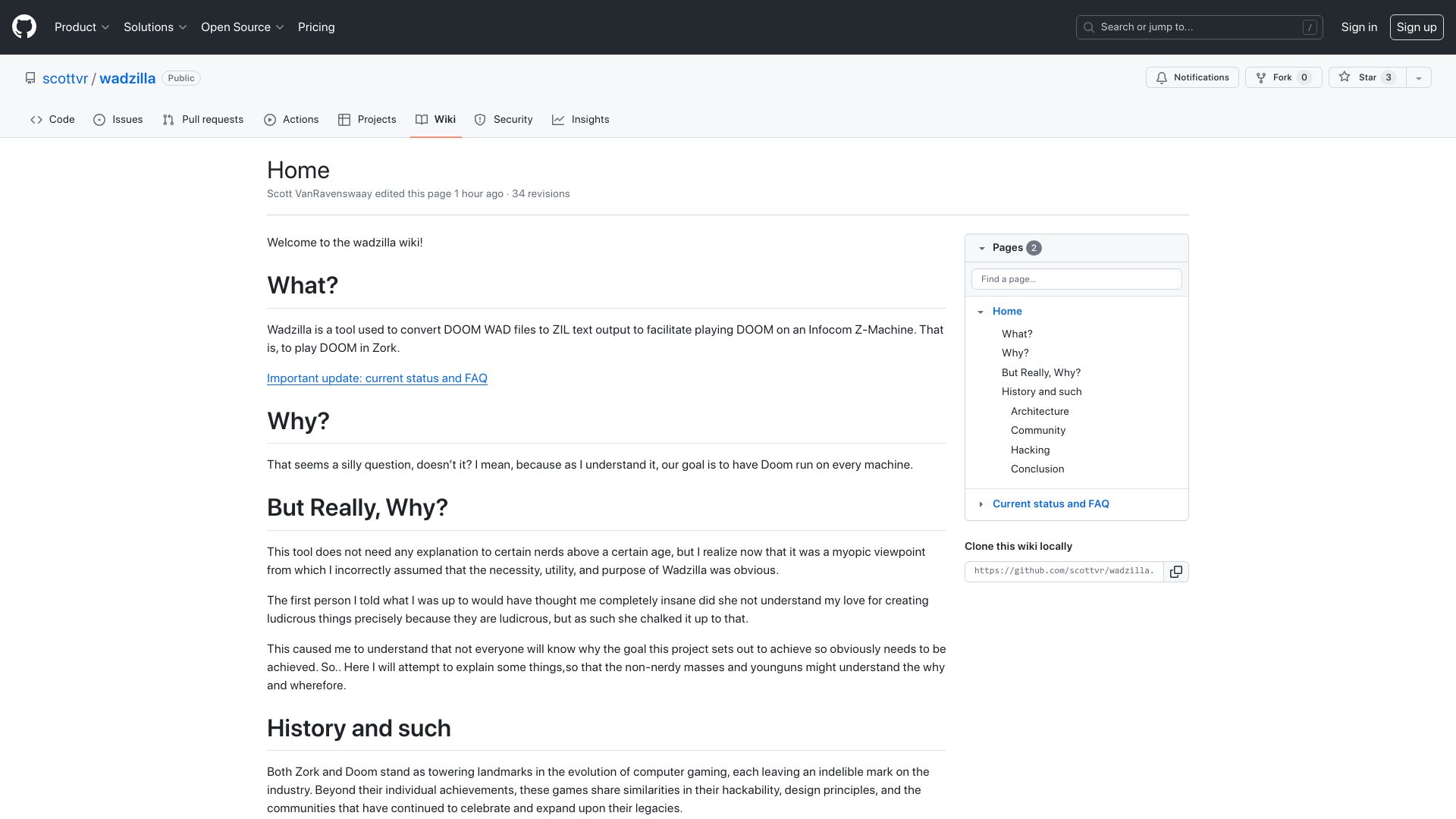
Task: Open the Security tab
Action: pos(504,120)
